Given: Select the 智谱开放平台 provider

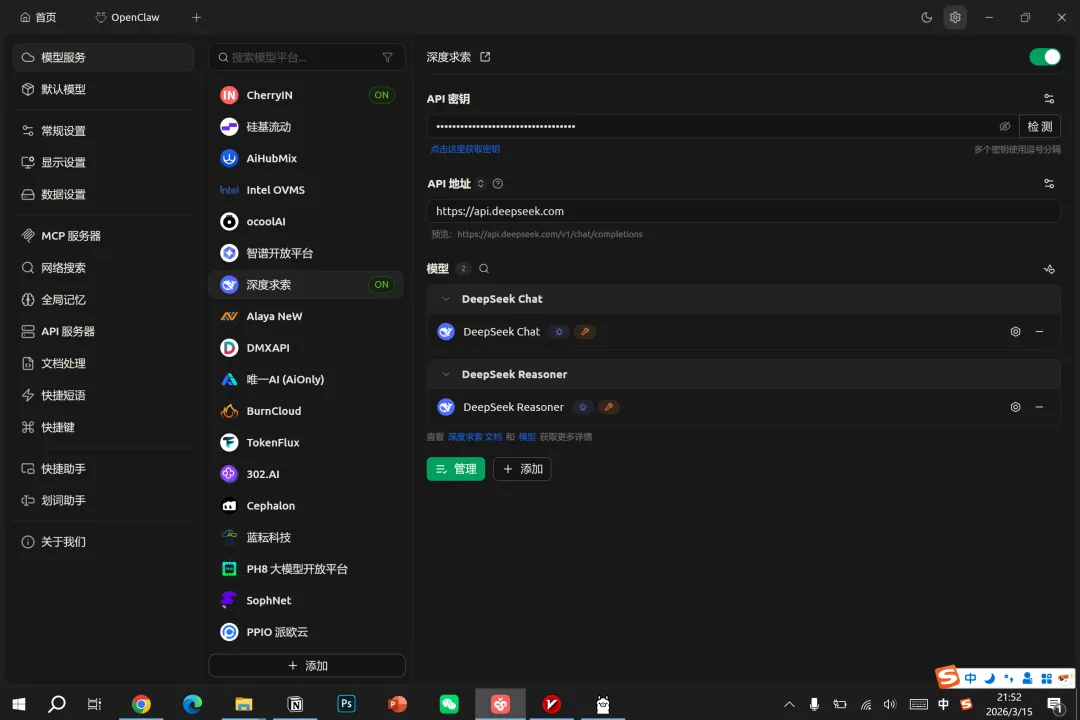Looking at the screenshot, I should click(307, 253).
